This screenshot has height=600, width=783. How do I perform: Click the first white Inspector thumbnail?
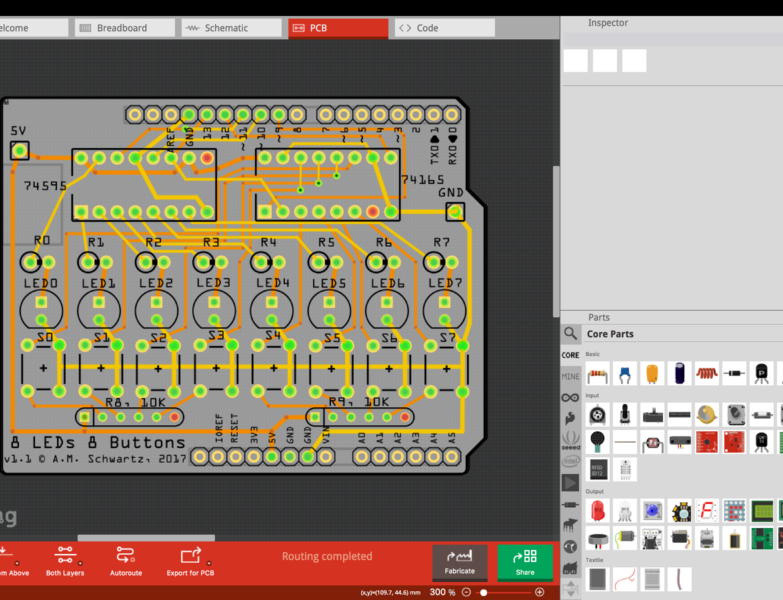(x=576, y=60)
